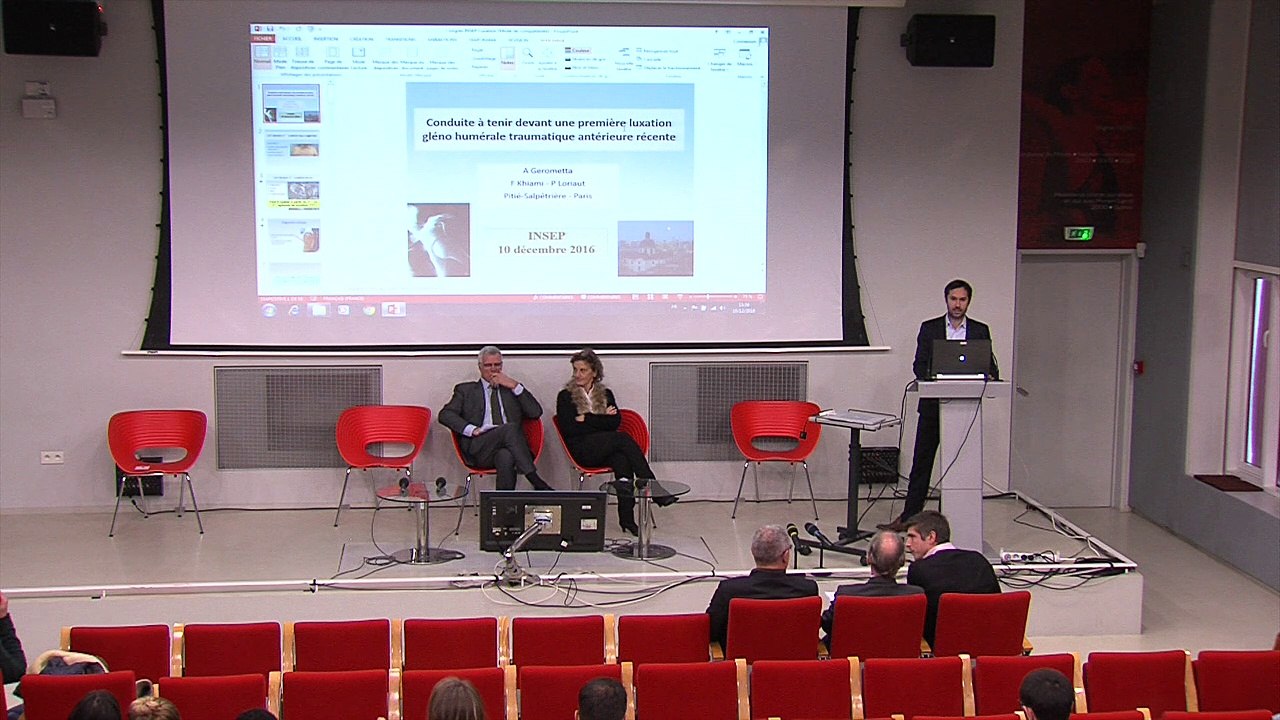1280x720 pixels.
Task: Open the TRANSITIONS tab
Action: 400,39
